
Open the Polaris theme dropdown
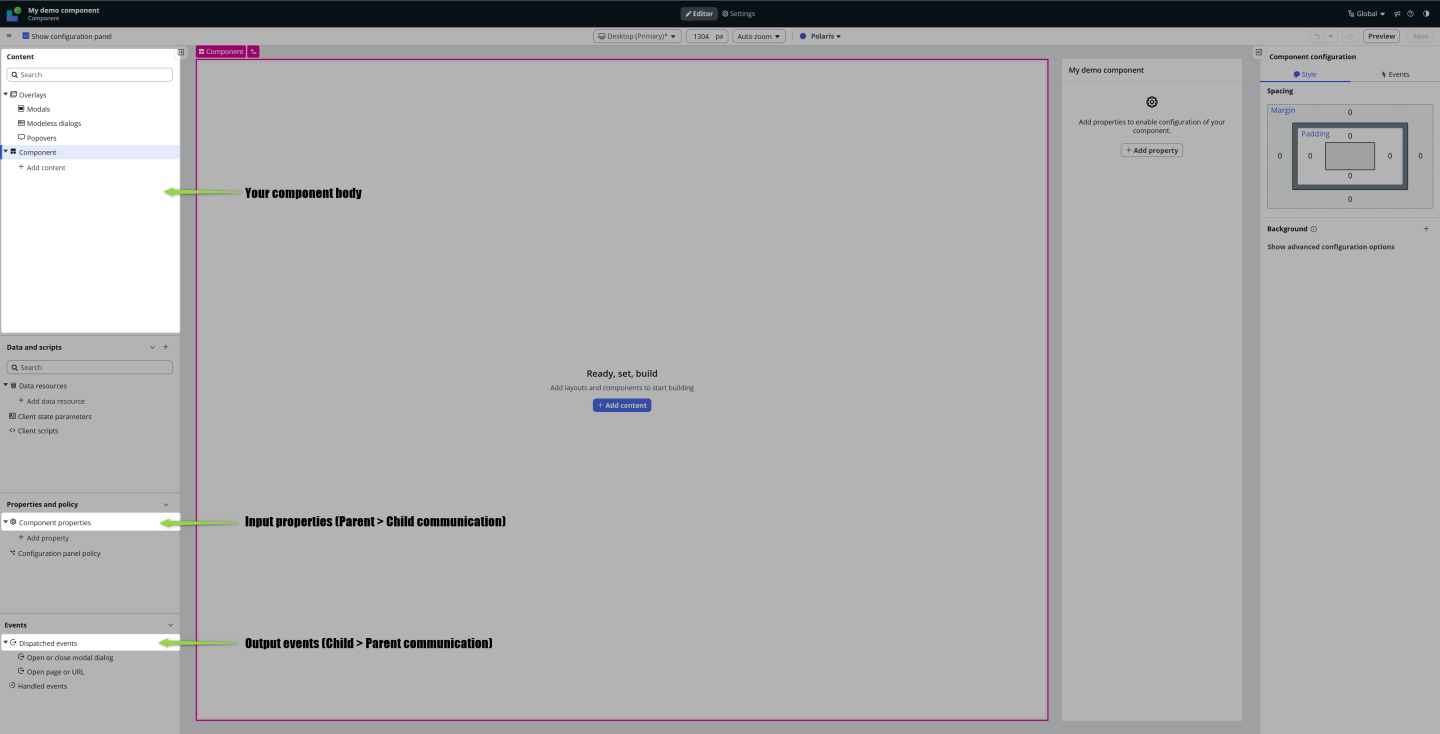(x=820, y=35)
